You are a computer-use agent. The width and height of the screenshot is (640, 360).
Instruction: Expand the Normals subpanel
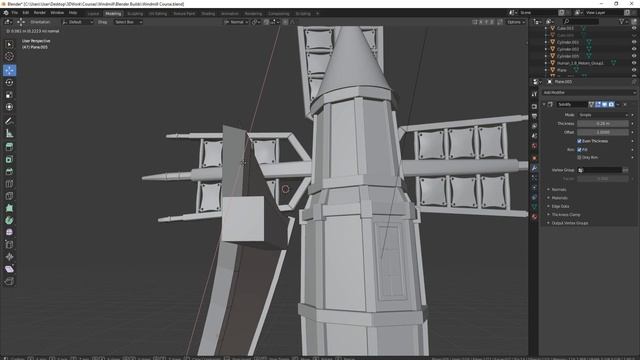[x=559, y=189]
